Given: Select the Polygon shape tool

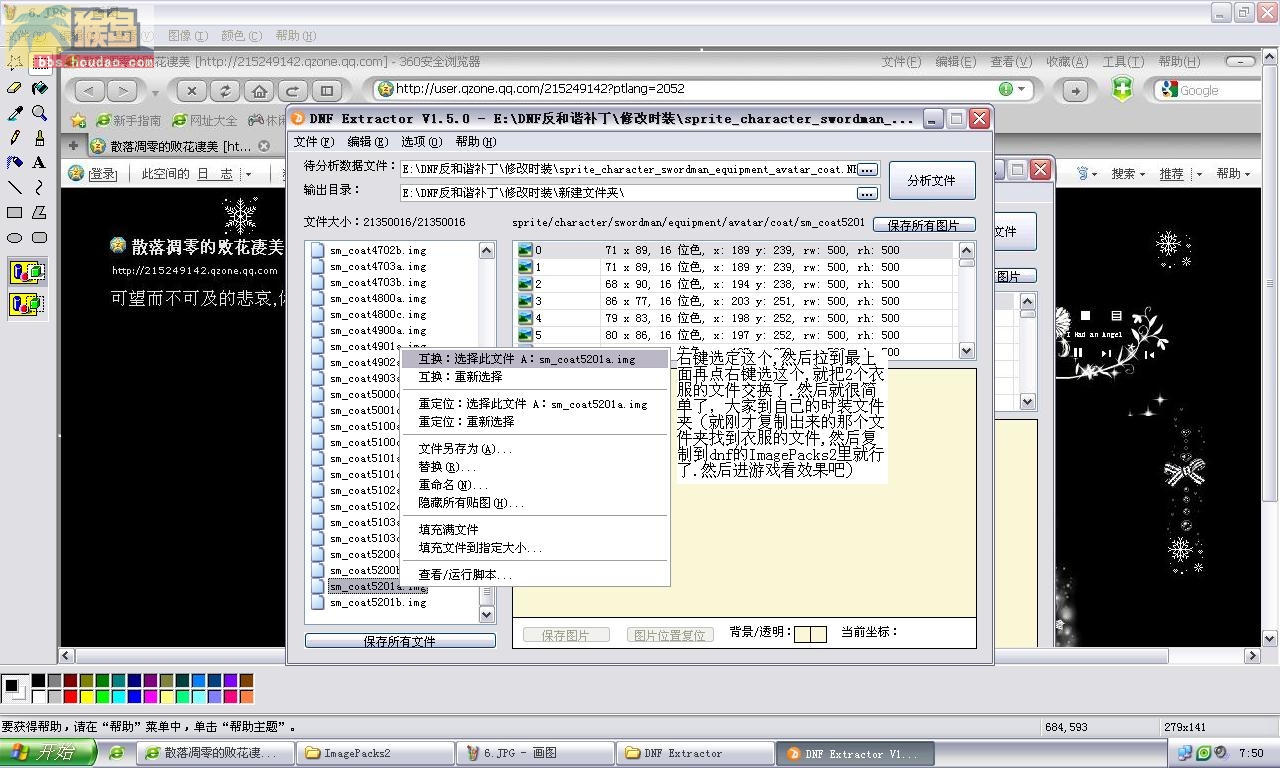Looking at the screenshot, I should (40, 213).
